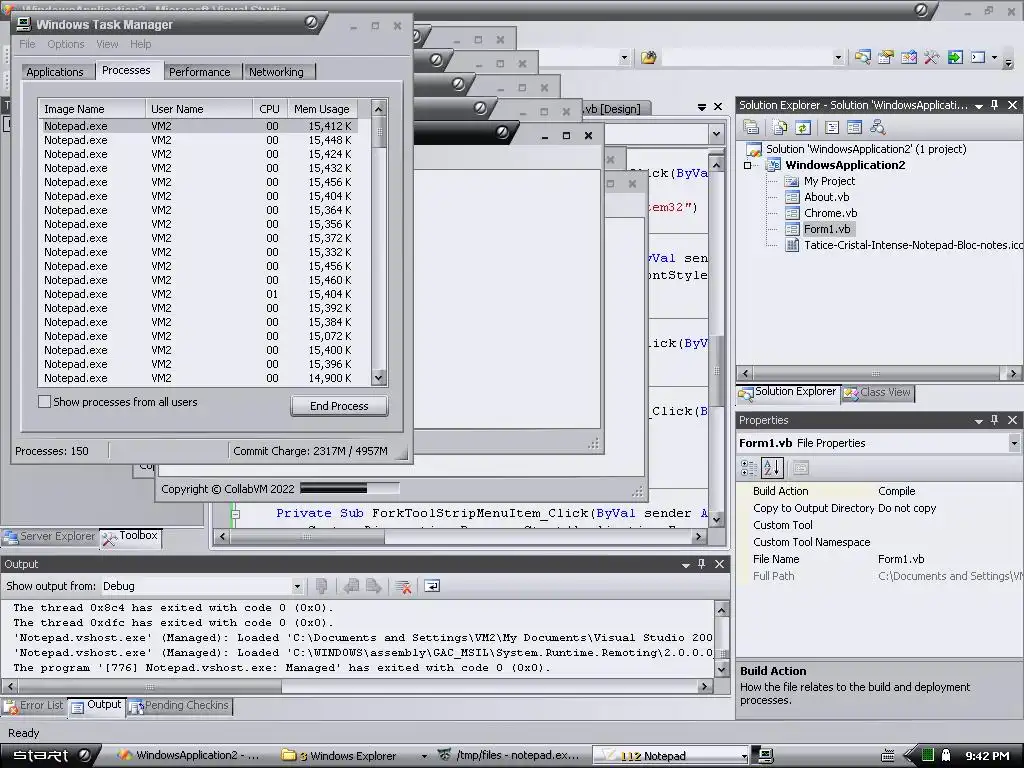Image resolution: width=1024 pixels, height=768 pixels.
Task: Open the Show output from Debug dropdown
Action: click(297, 586)
